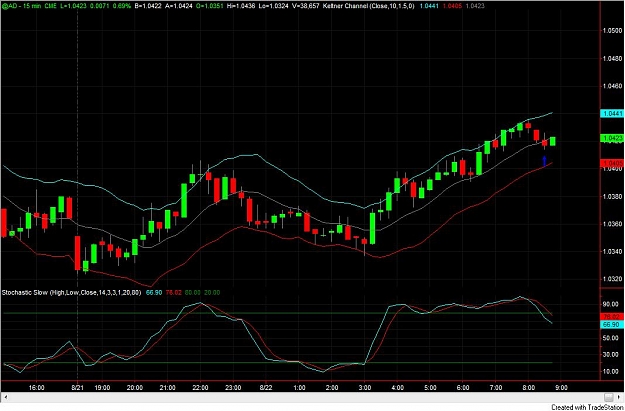Click the cyan 1.0441 price tag on the axis
Viewport: 625px width, 411px height.
611,114
